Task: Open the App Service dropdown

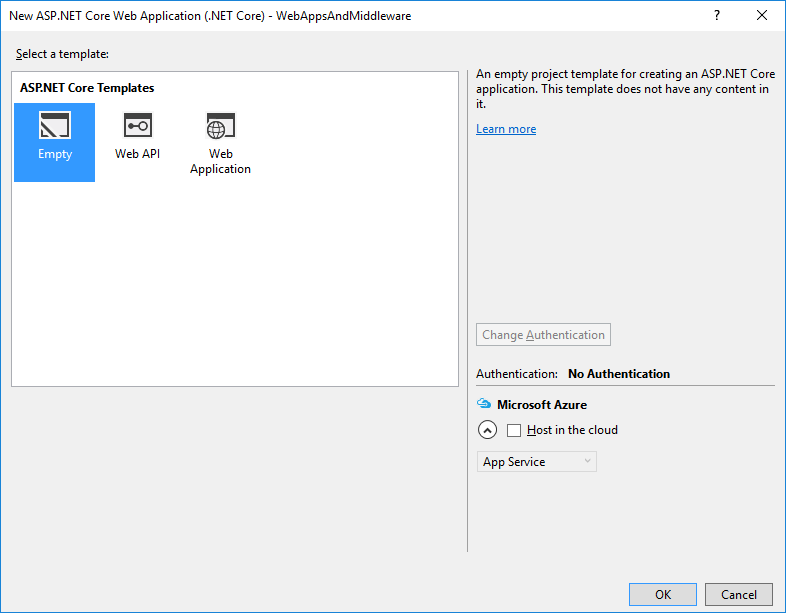Action: coord(536,462)
